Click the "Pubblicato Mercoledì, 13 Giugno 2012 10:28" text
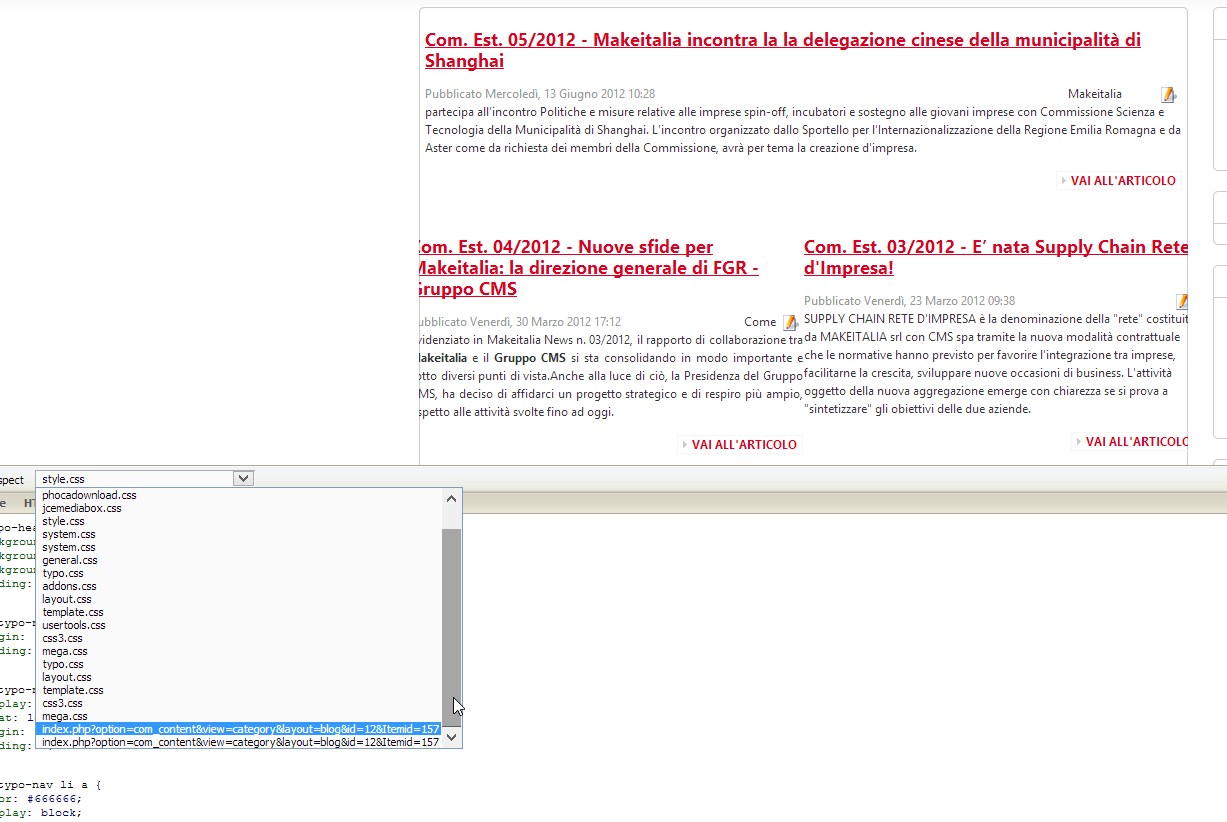The image size is (1227, 822). click(540, 94)
